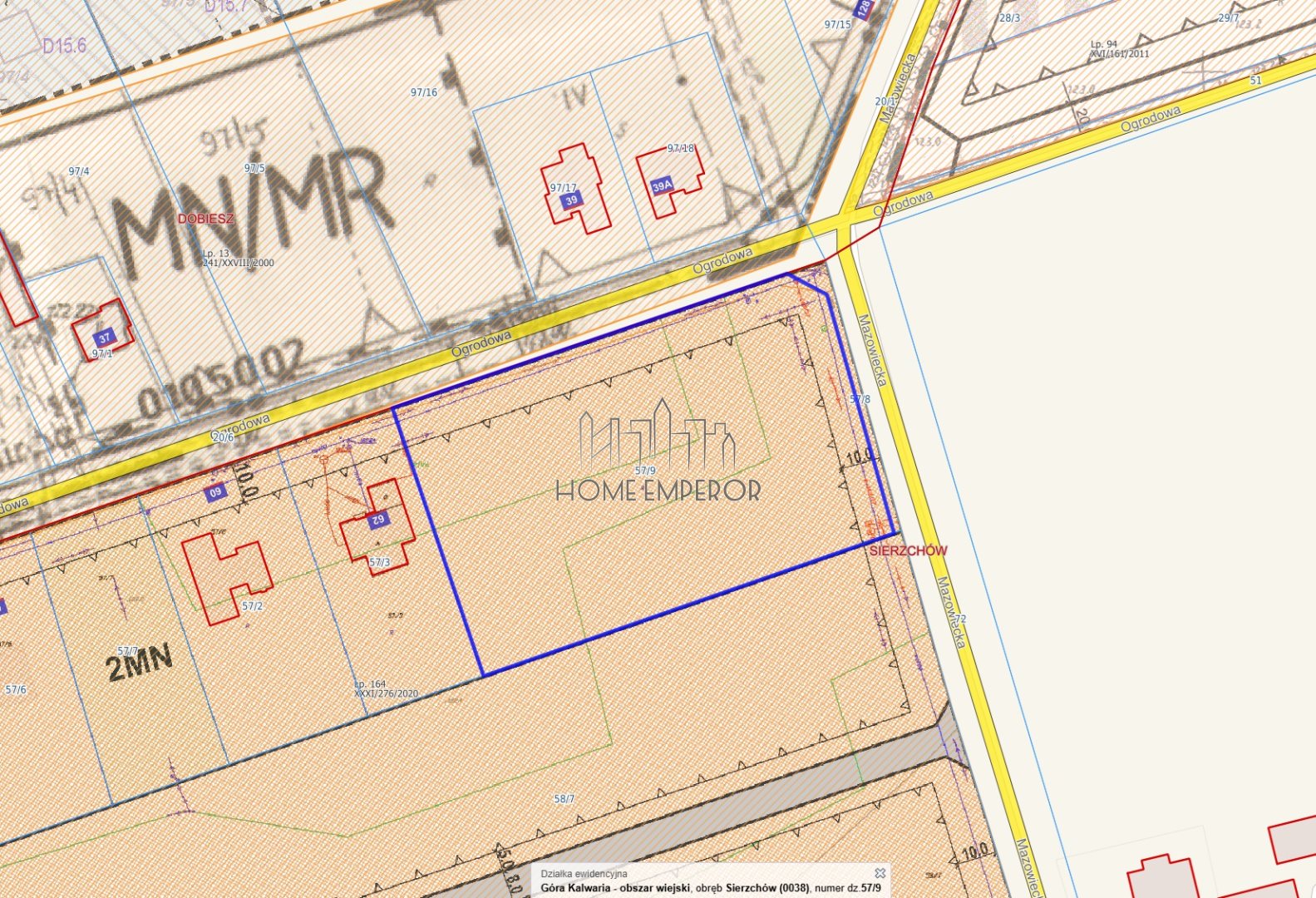Select the address badge 09
1316x898 pixels.
216,492
